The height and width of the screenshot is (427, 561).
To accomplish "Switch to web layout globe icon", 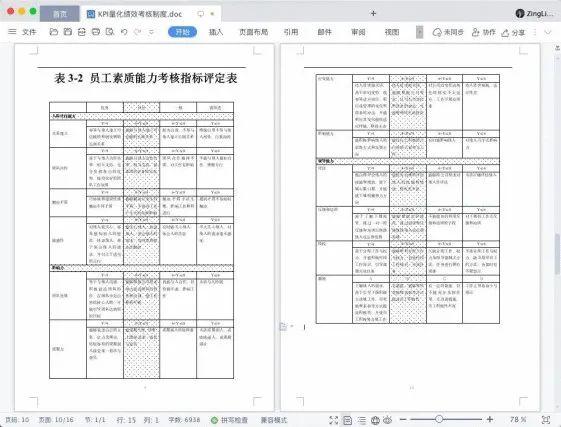I will [375, 420].
